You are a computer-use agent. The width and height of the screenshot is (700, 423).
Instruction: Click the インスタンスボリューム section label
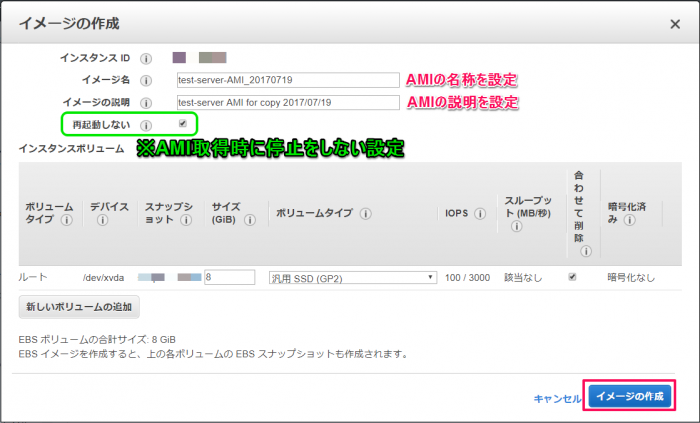tap(71, 149)
